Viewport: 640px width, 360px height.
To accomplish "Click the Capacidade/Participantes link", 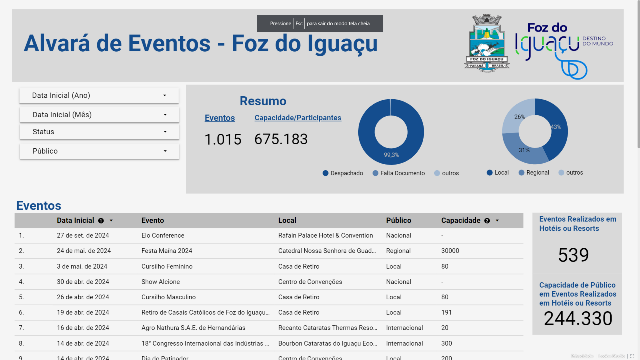I will click(298, 118).
